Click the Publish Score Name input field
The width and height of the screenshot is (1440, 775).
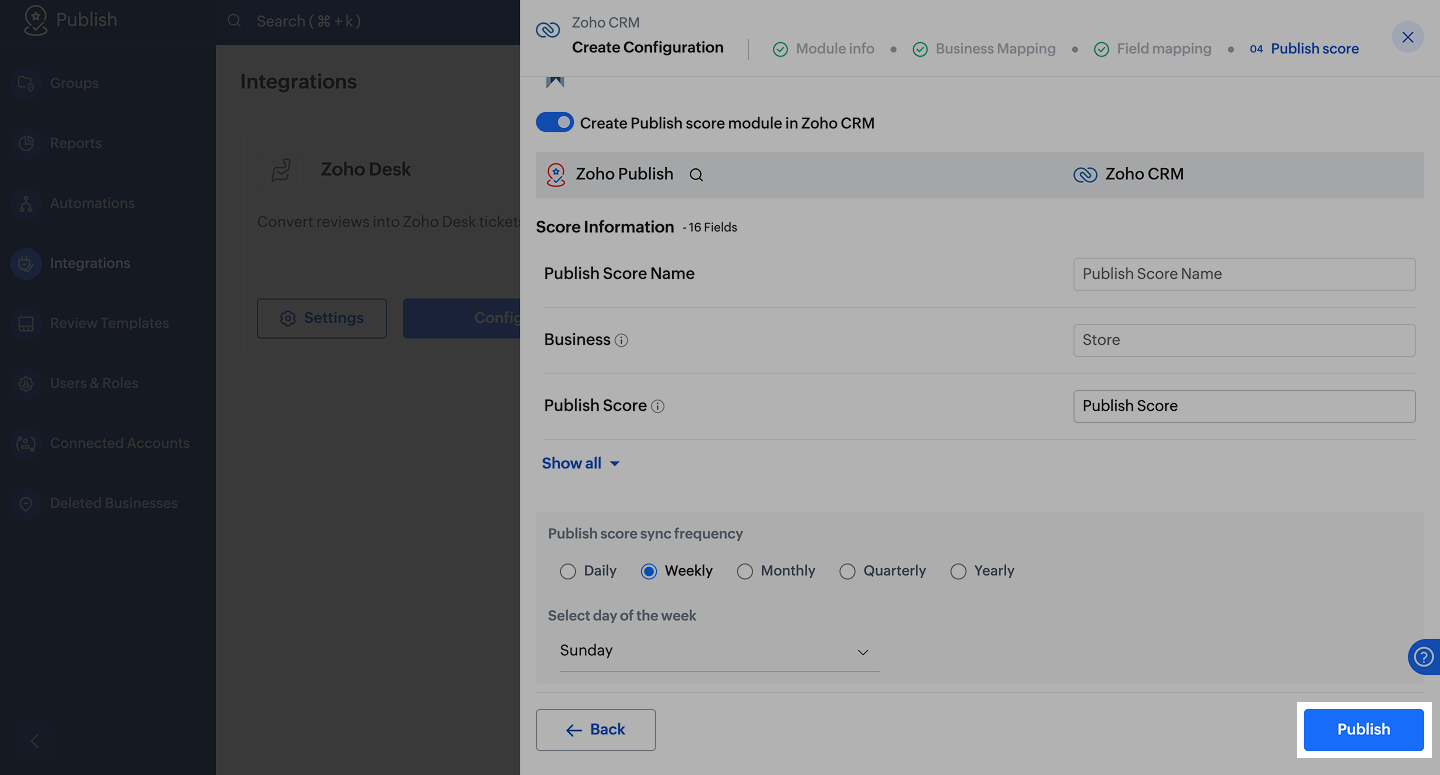pyautogui.click(x=1244, y=274)
